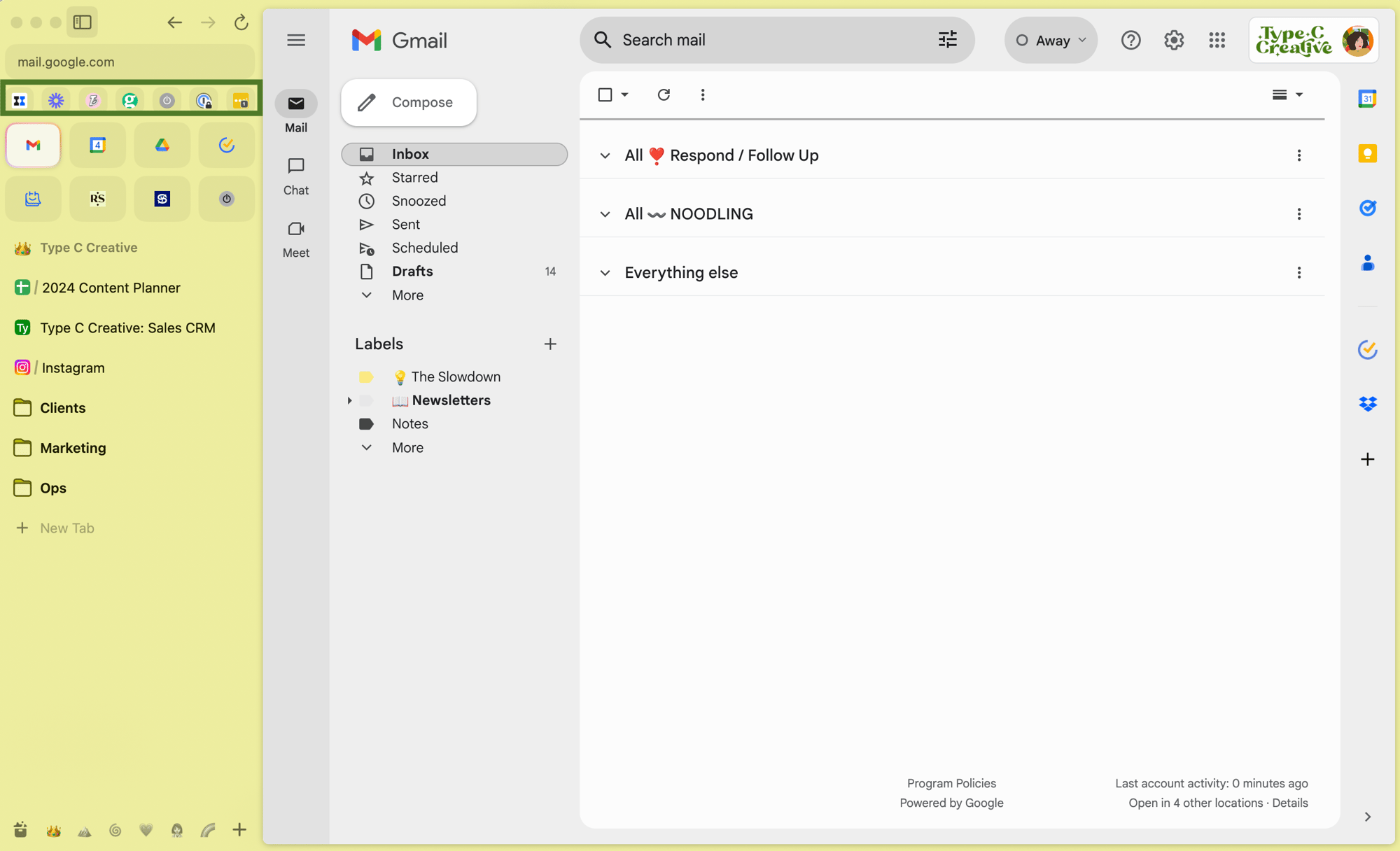Image resolution: width=1400 pixels, height=851 pixels.
Task: Switch to the Chat tab
Action: (x=296, y=175)
